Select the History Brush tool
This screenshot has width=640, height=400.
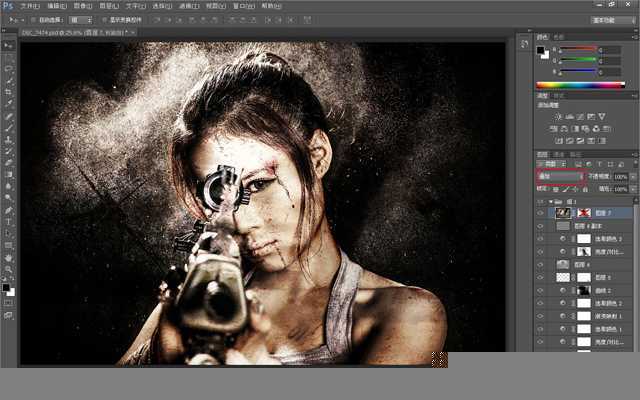pyautogui.click(x=8, y=151)
